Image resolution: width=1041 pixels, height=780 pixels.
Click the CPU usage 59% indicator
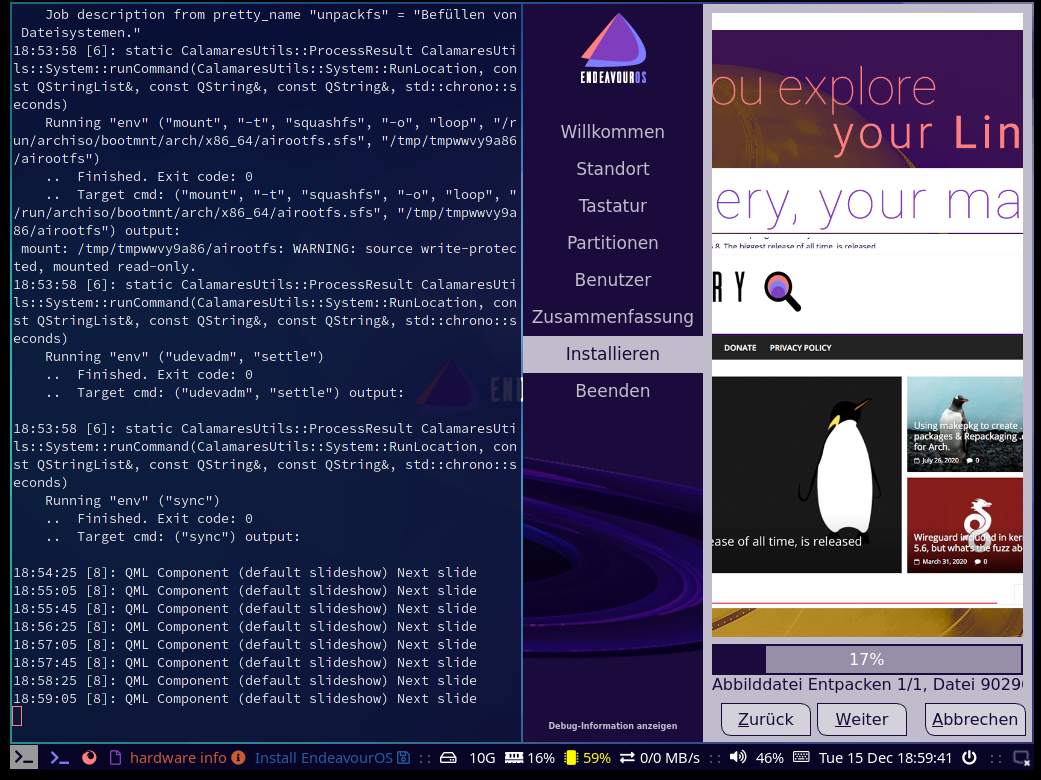(x=588, y=757)
